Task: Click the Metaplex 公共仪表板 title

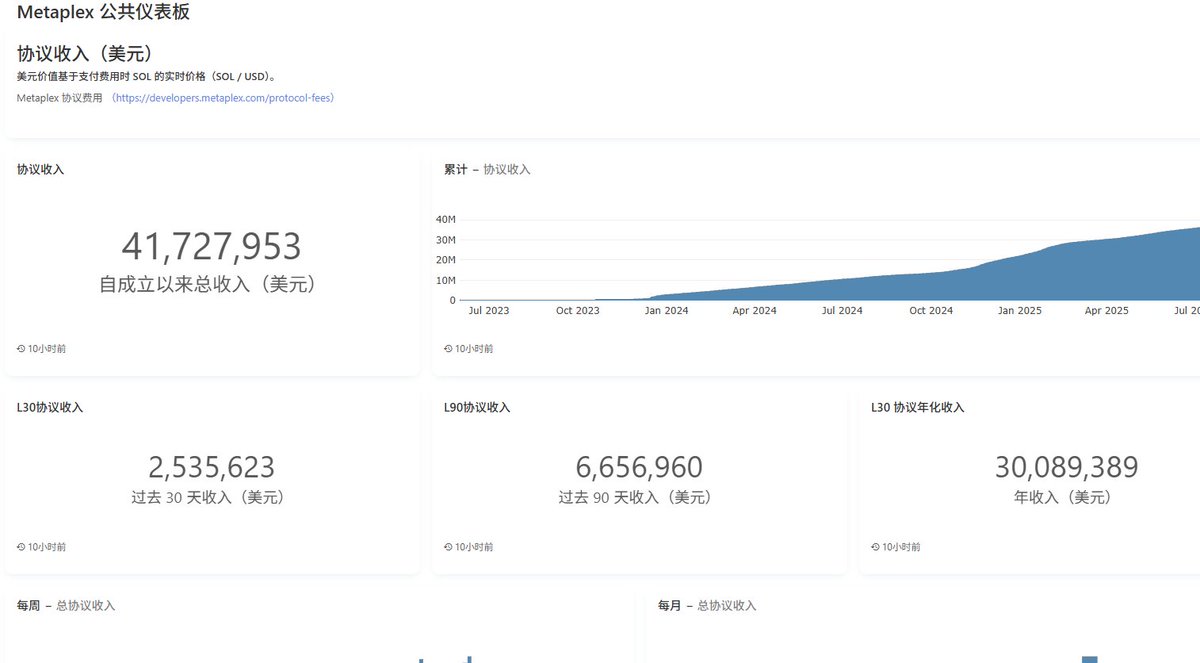Action: (103, 13)
